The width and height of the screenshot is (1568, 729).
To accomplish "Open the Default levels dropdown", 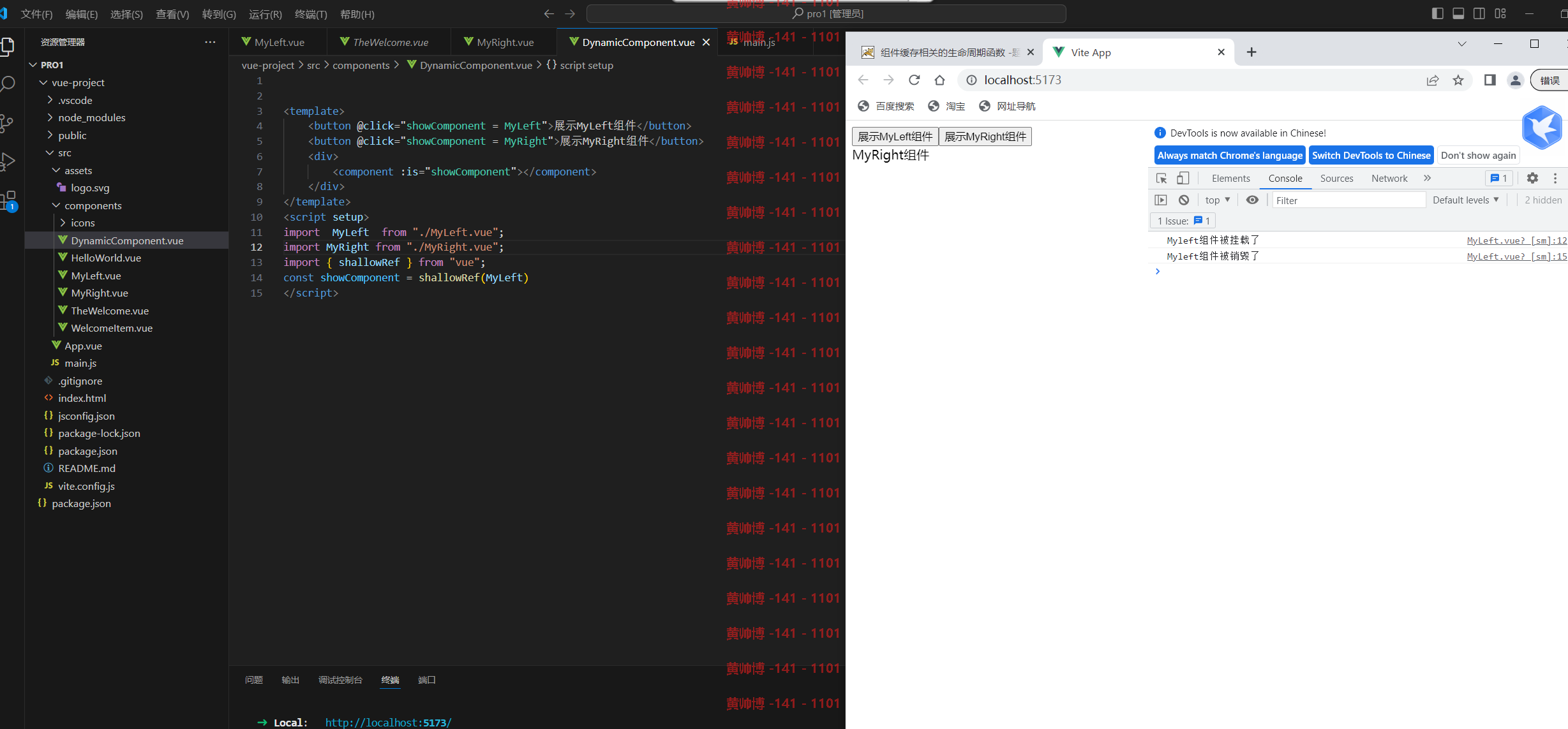I will click(x=1466, y=200).
